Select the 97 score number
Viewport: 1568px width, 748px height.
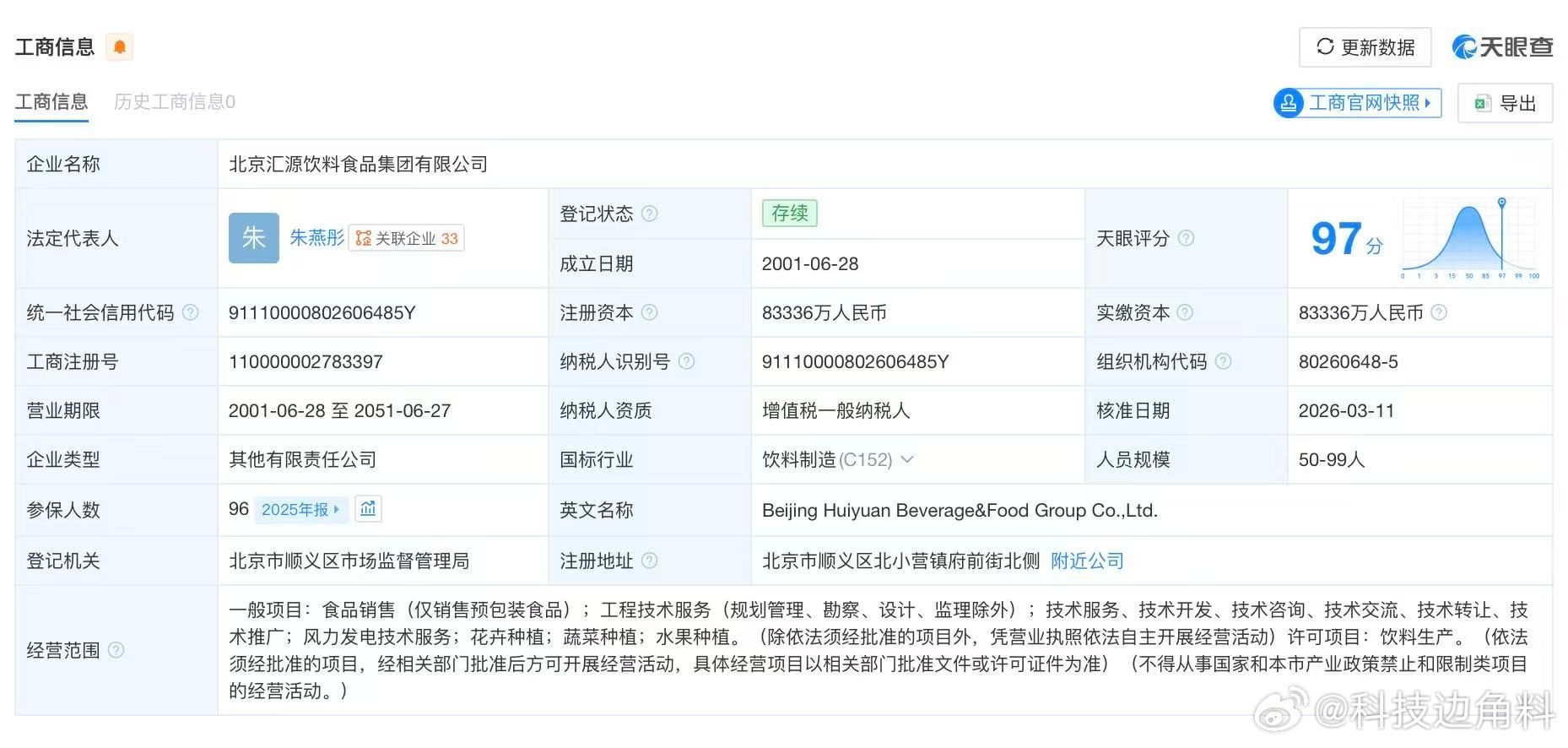click(x=1336, y=239)
